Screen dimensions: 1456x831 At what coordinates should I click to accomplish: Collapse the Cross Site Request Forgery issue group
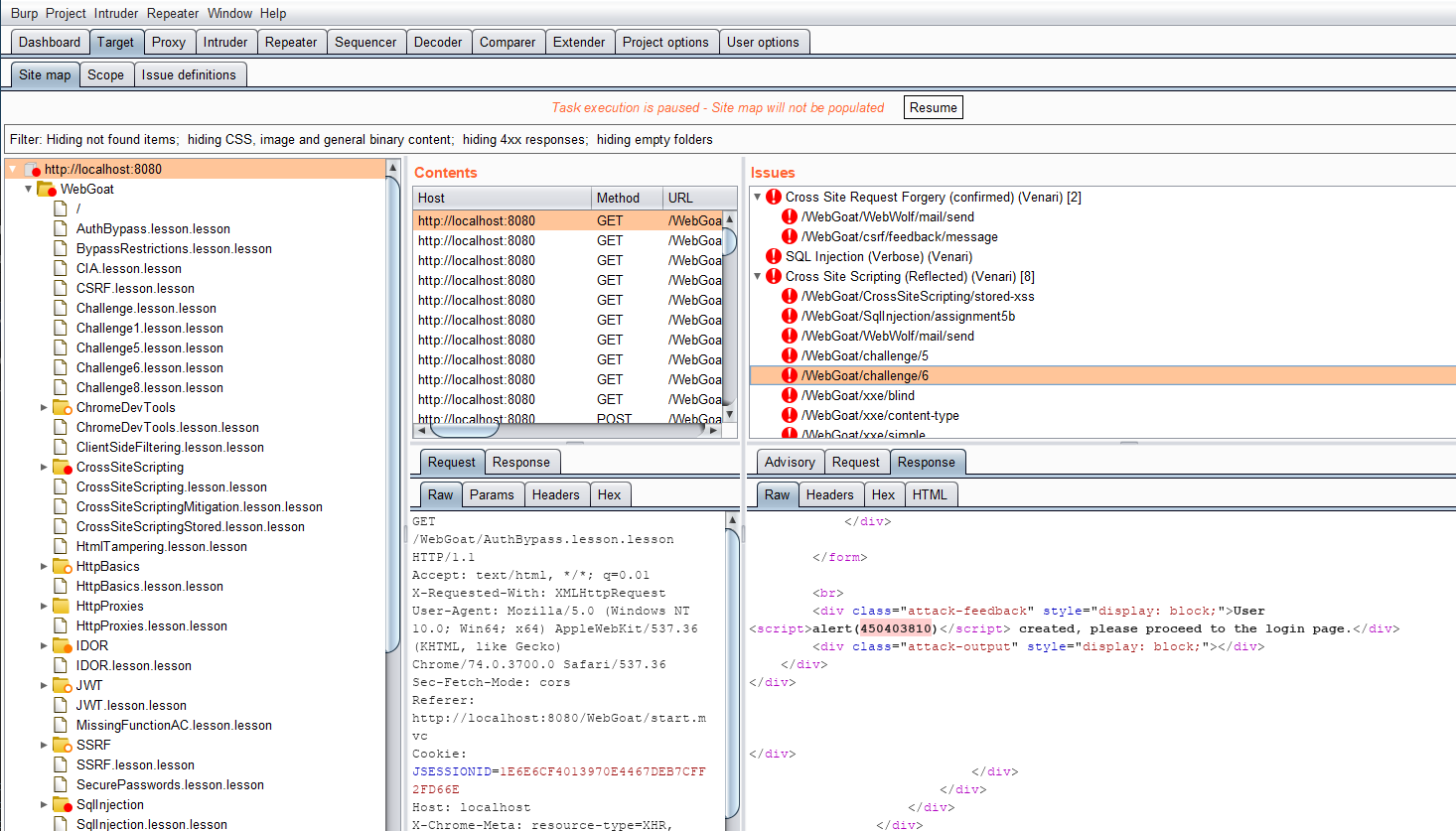[757, 197]
